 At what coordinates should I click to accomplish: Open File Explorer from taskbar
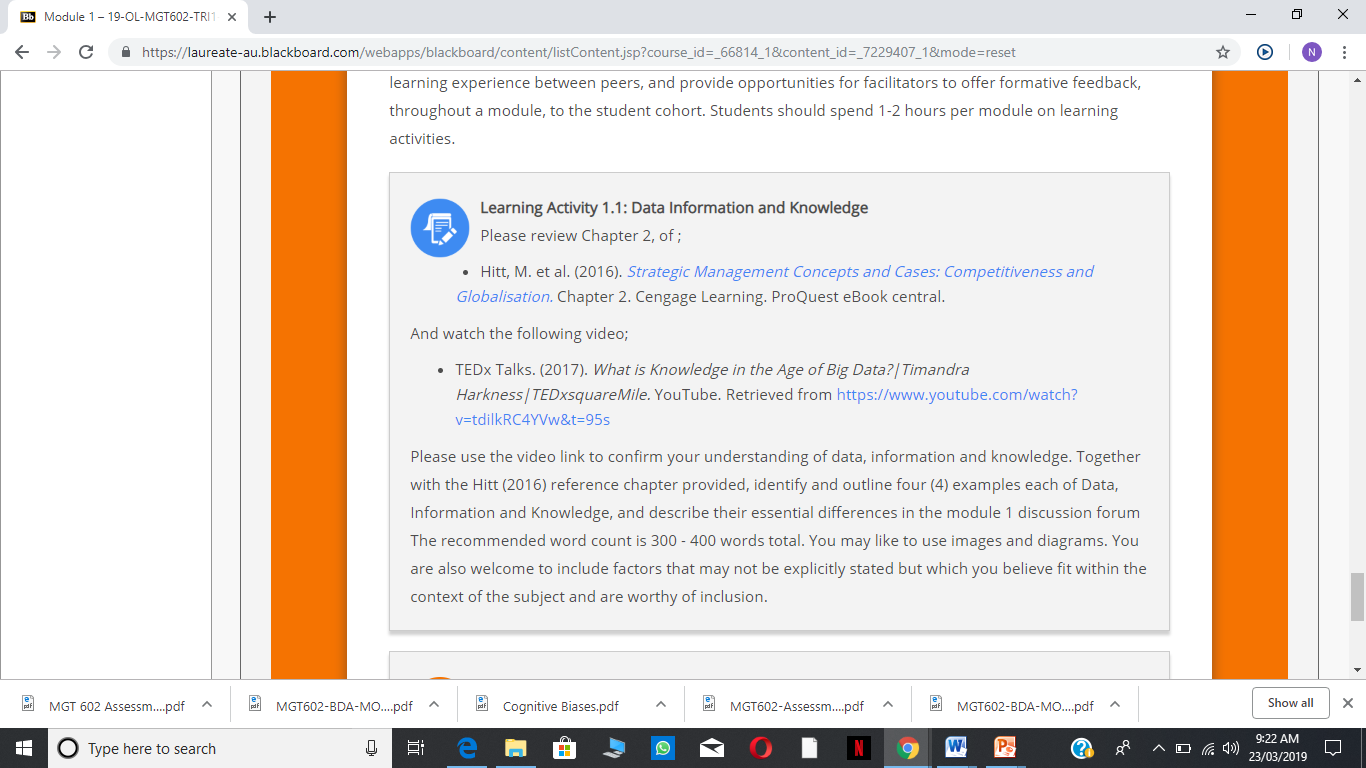tap(515, 748)
